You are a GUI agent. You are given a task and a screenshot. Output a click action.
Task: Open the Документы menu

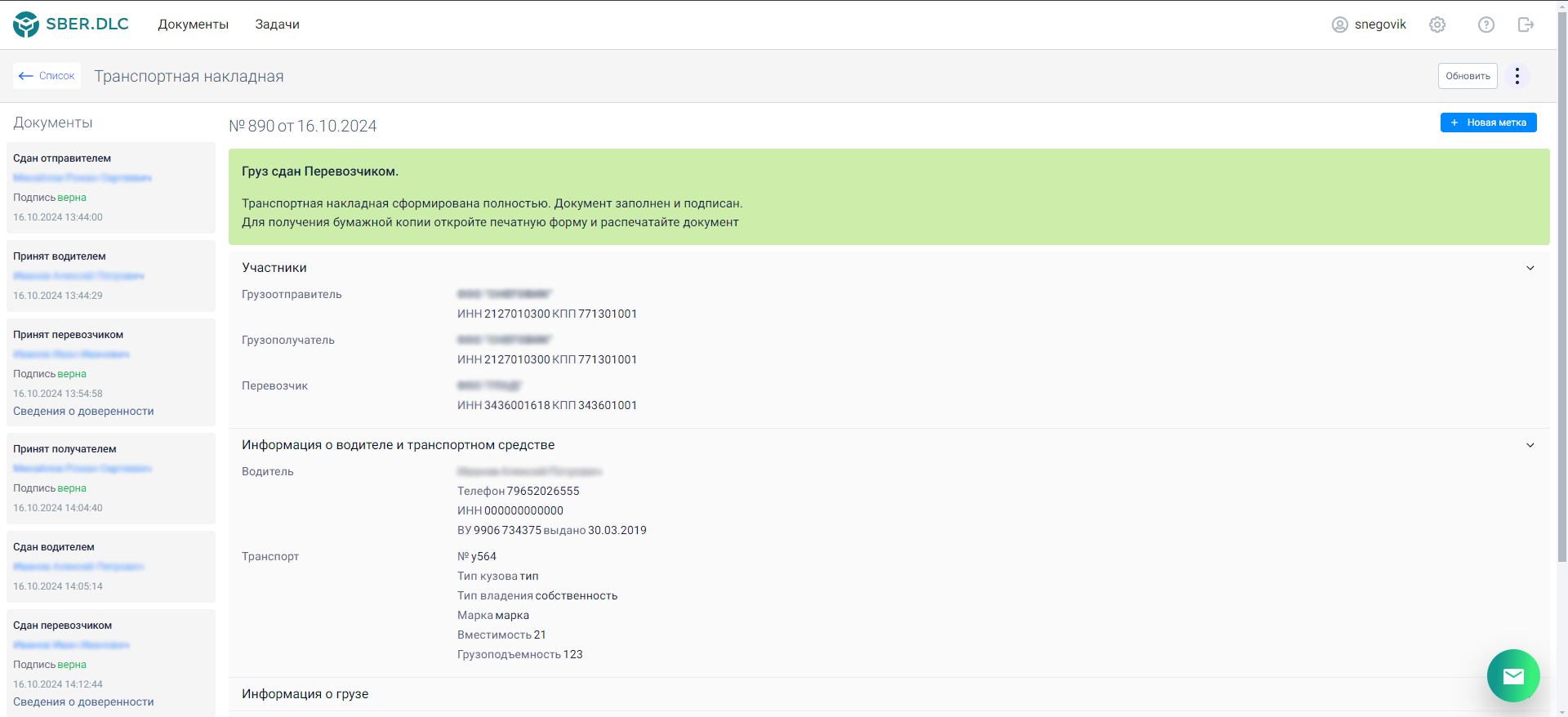[193, 24]
